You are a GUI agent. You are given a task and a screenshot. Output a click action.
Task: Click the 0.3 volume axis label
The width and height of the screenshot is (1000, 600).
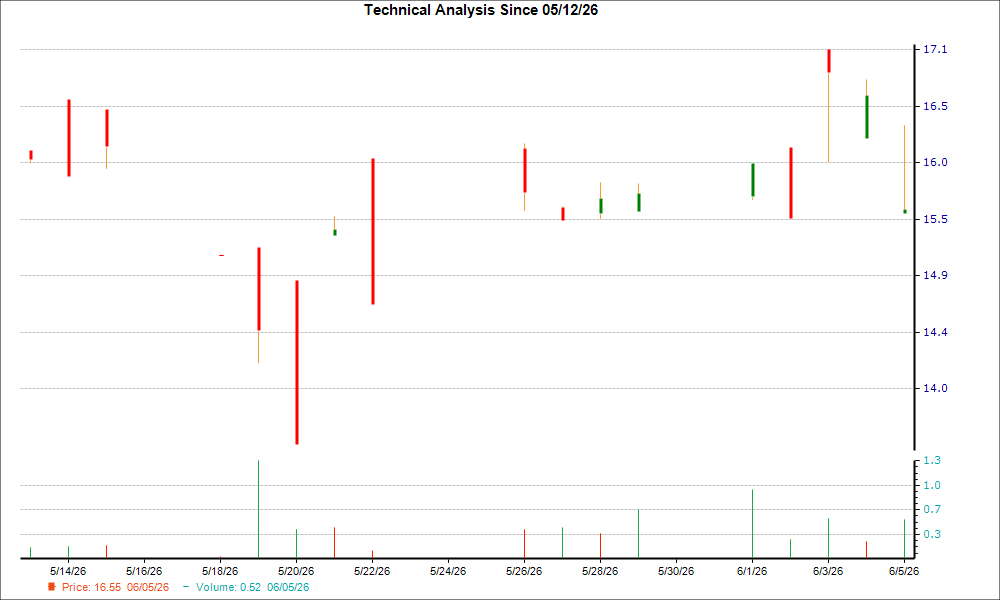(932, 534)
